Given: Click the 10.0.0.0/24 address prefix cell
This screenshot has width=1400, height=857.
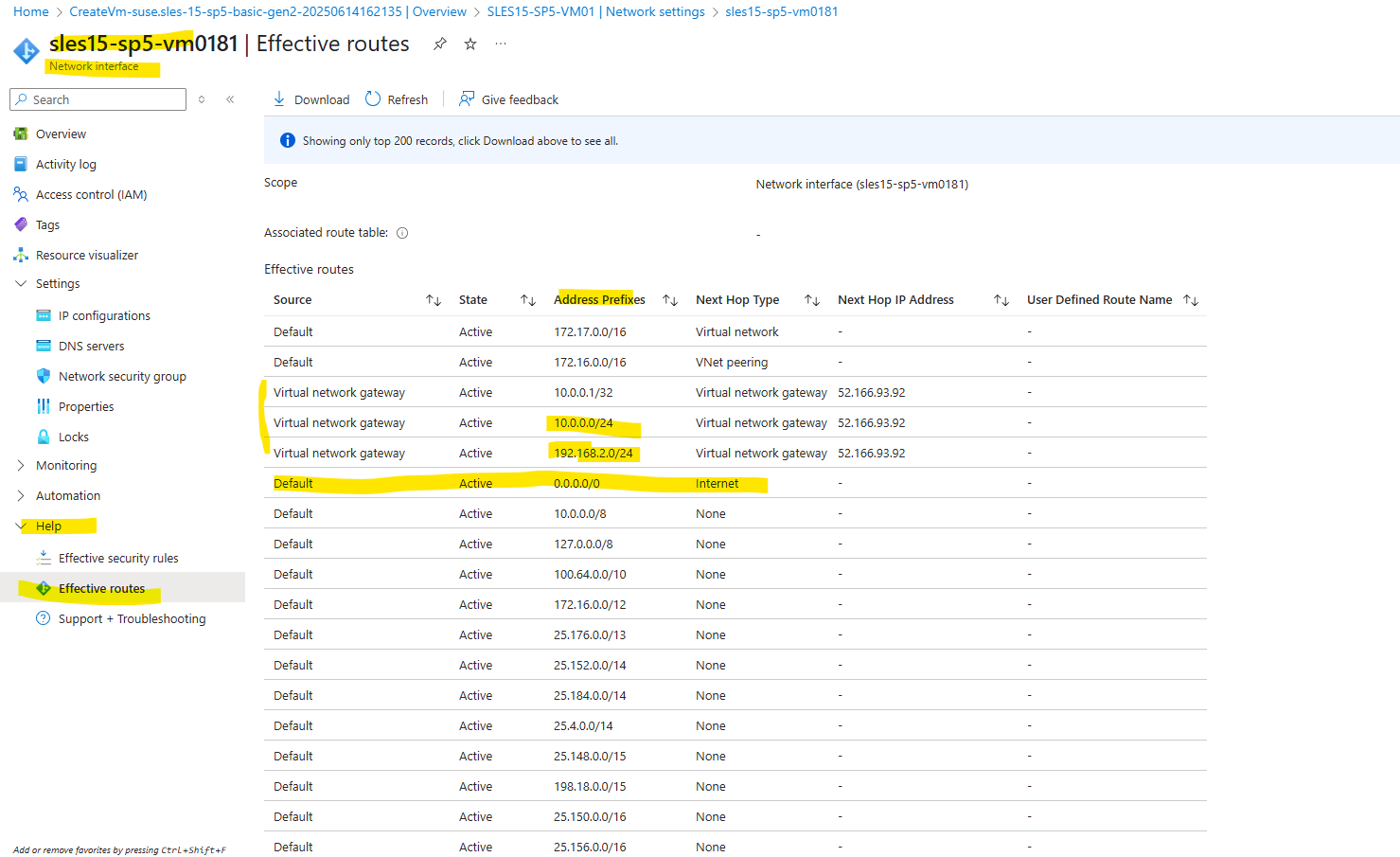Looking at the screenshot, I should point(583,422).
